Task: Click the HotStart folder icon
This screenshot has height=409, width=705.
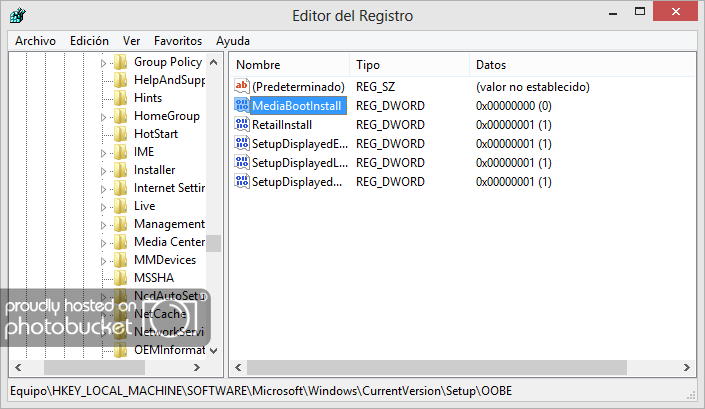Action: coord(120,134)
